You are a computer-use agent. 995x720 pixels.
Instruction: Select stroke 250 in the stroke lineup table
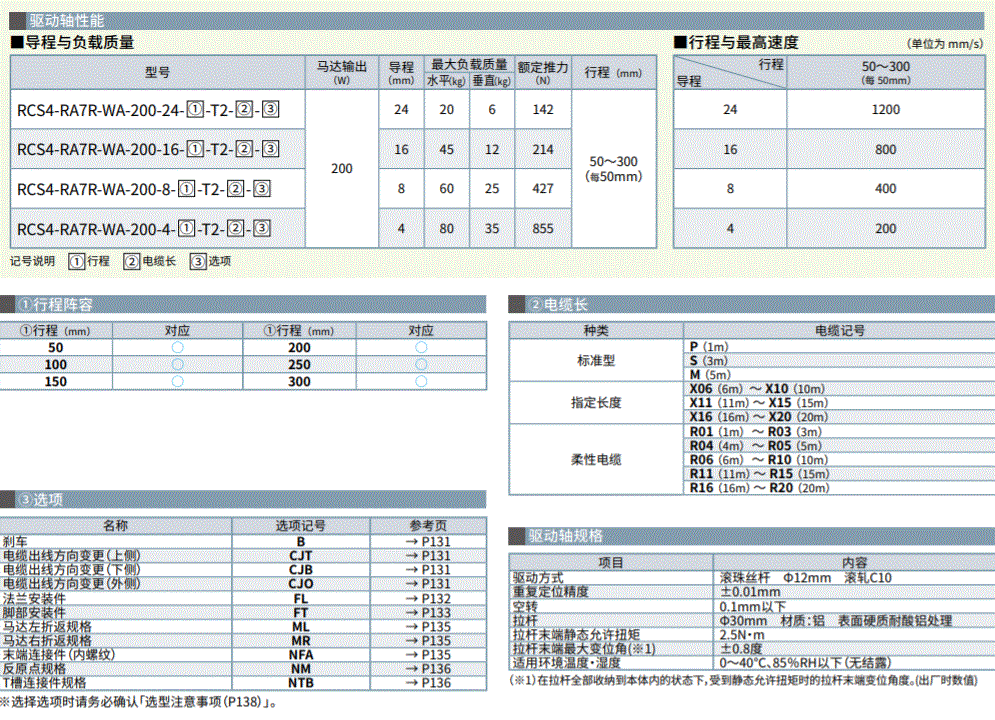point(299,365)
